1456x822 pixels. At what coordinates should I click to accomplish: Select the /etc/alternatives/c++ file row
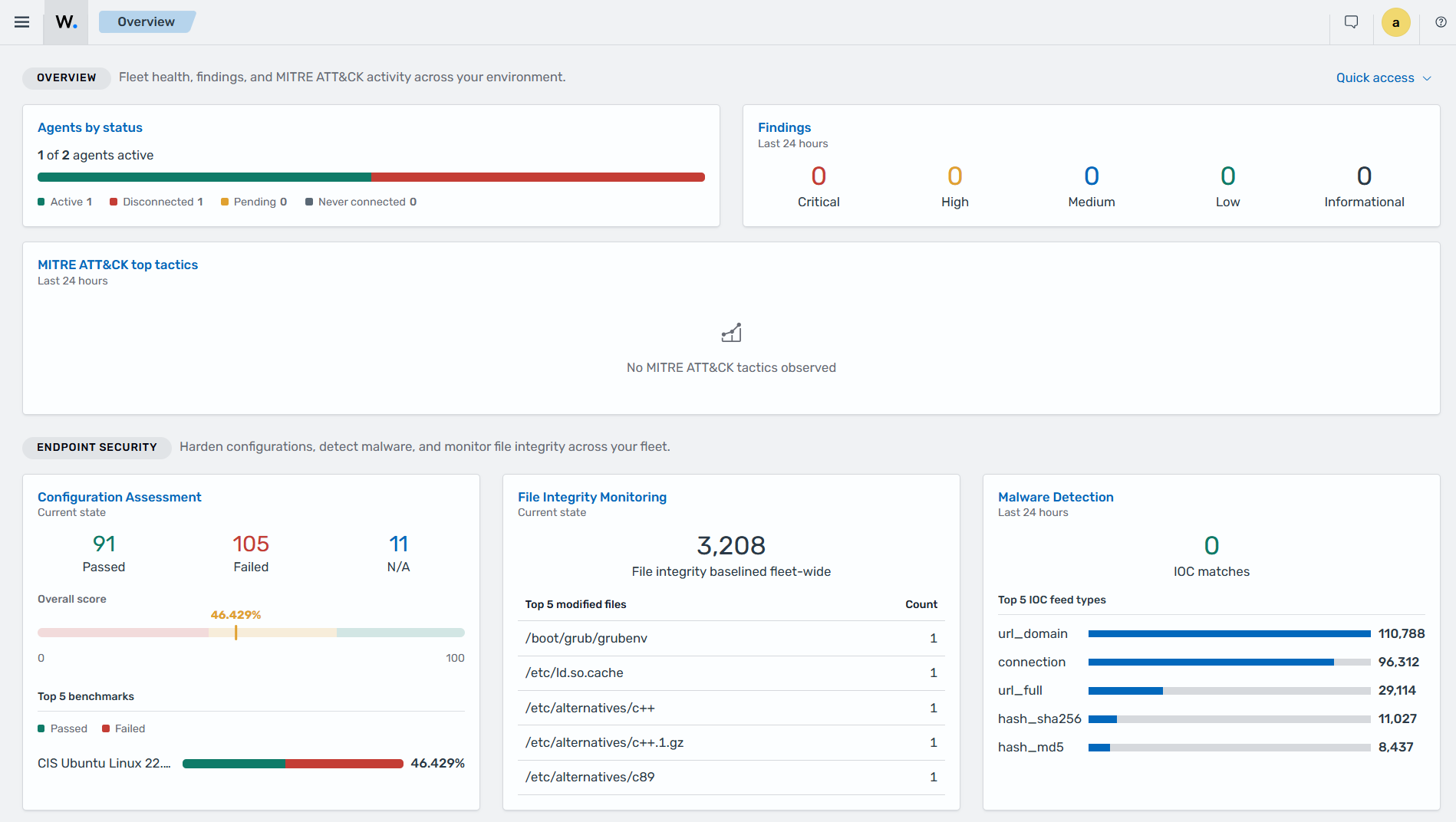click(731, 708)
